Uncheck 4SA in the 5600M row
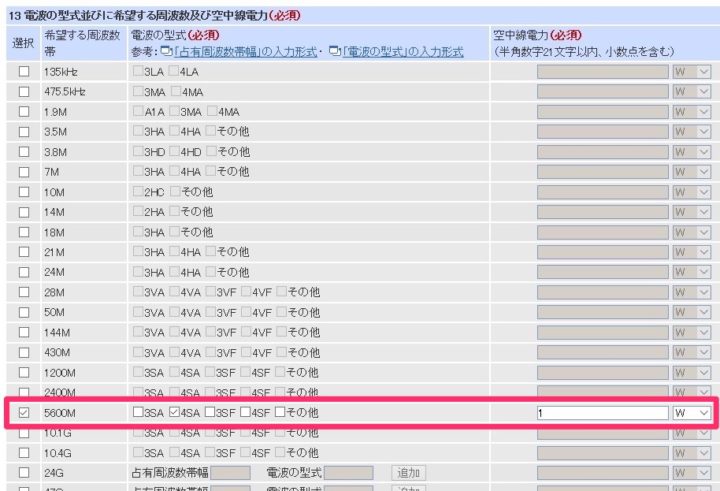This screenshot has height=491, width=720. click(x=175, y=412)
